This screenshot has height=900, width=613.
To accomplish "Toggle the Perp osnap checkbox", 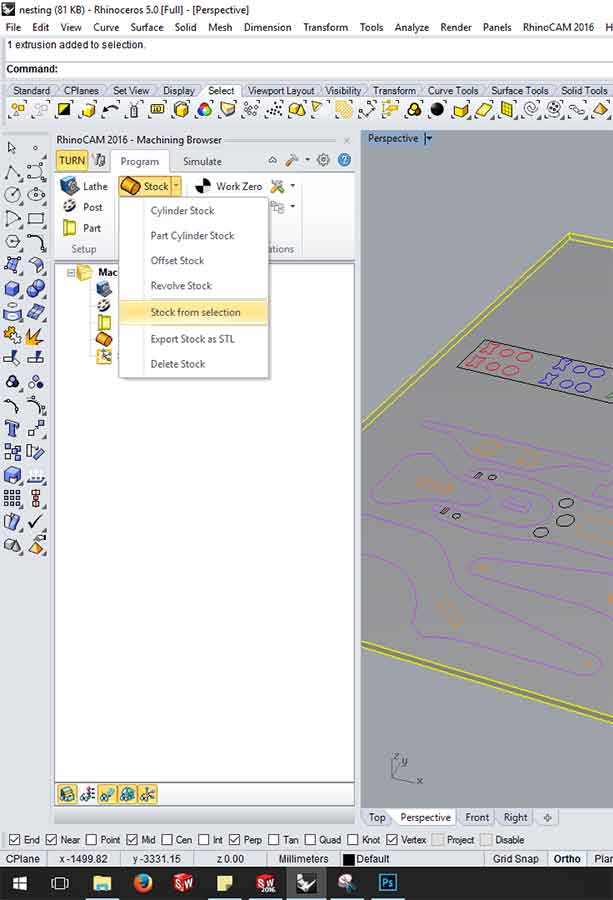I will (234, 840).
